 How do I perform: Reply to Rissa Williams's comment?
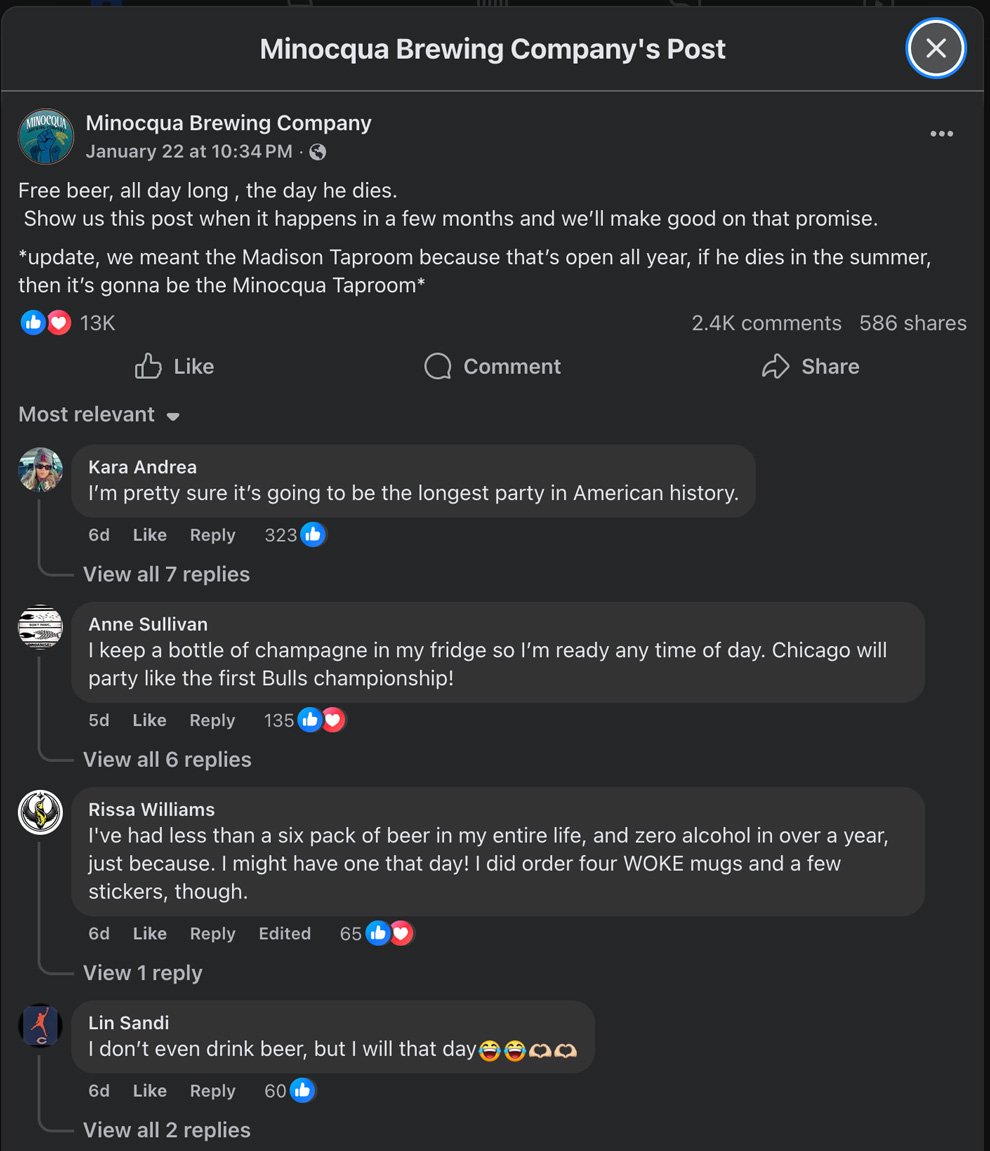[x=212, y=933]
